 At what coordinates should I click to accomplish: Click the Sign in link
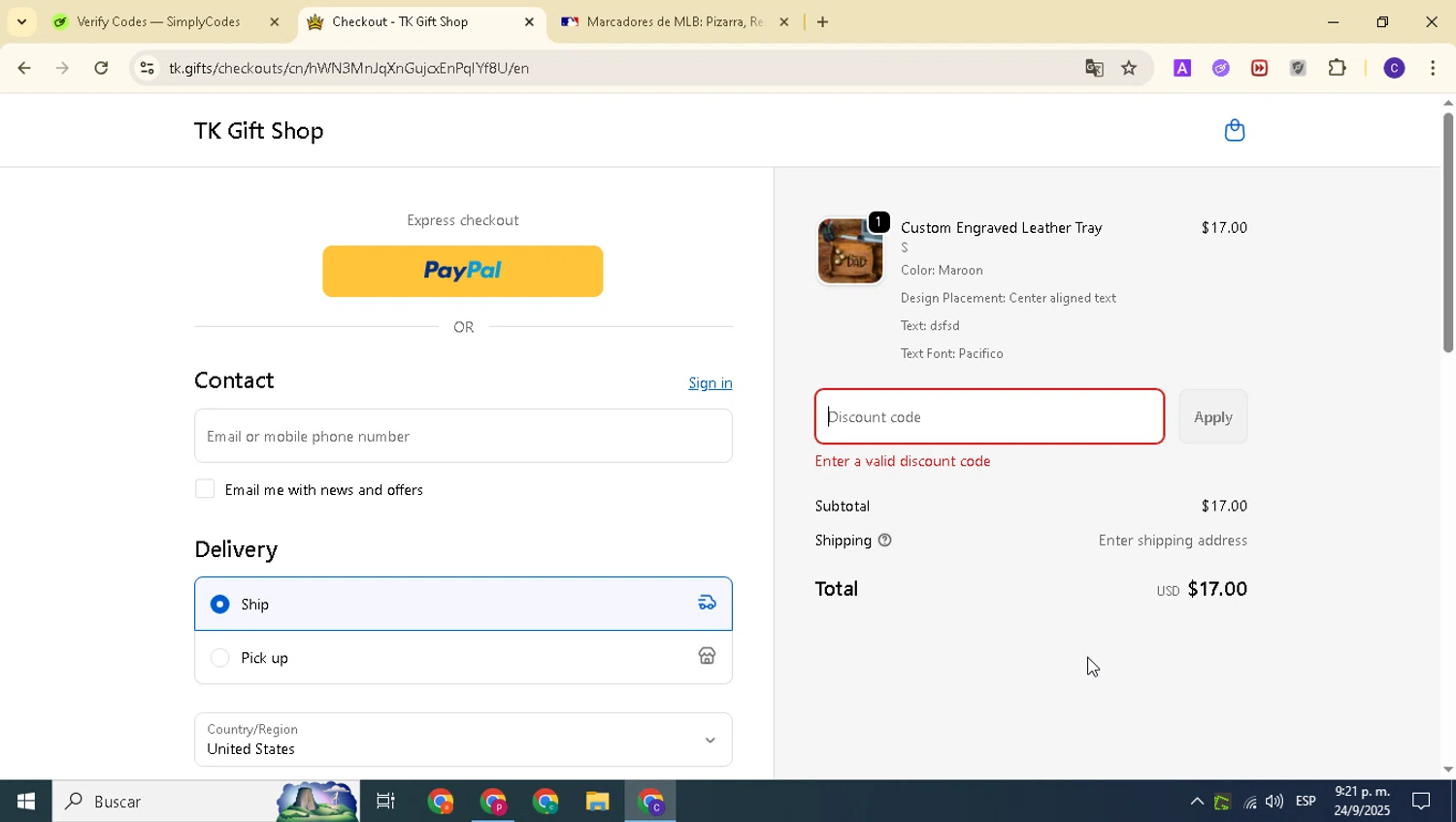click(x=711, y=382)
